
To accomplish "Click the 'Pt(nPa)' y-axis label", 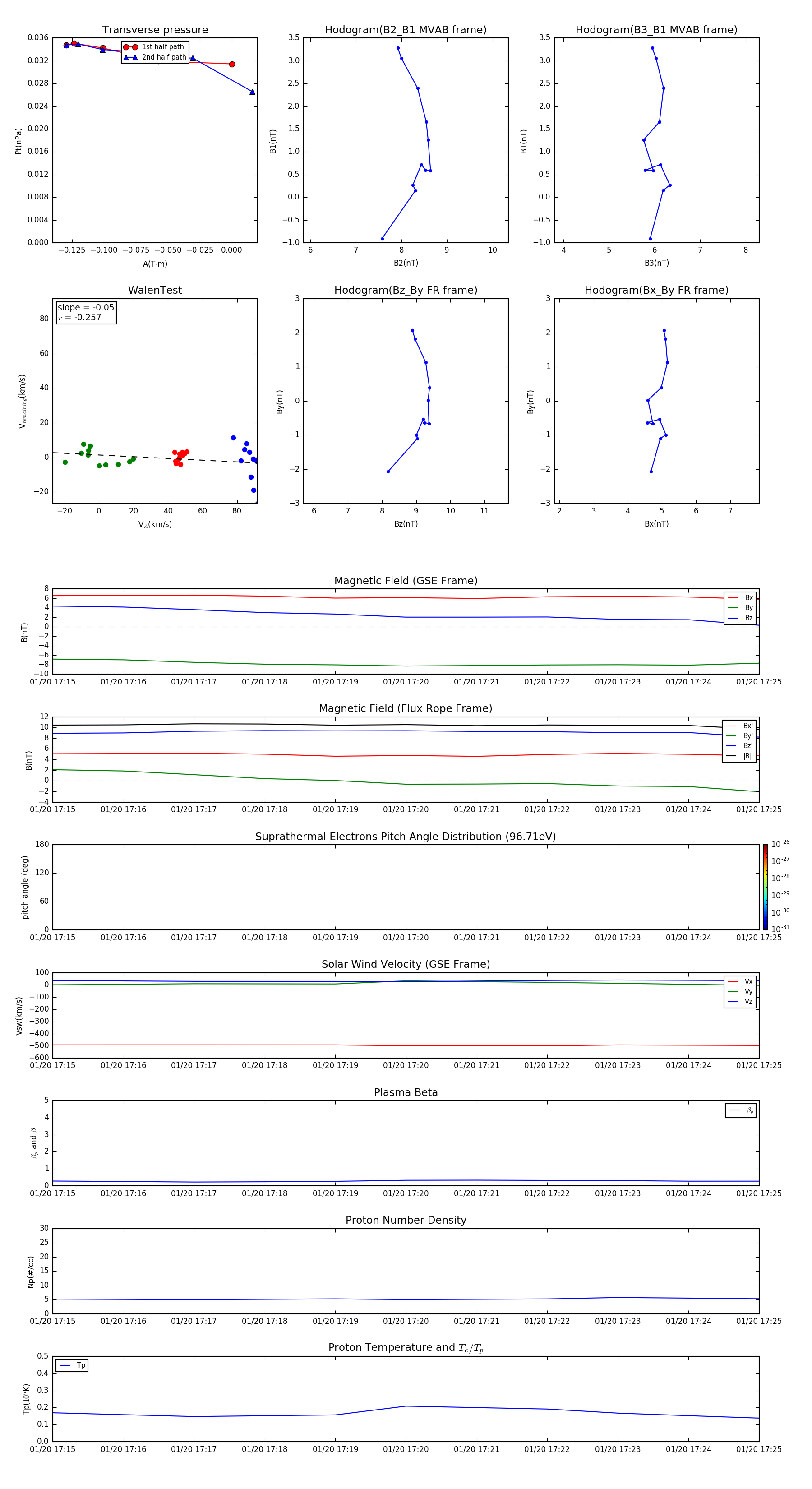I will point(18,141).
